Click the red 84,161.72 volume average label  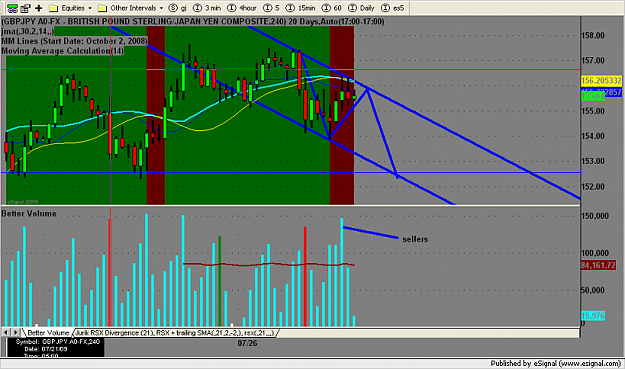coord(598,265)
